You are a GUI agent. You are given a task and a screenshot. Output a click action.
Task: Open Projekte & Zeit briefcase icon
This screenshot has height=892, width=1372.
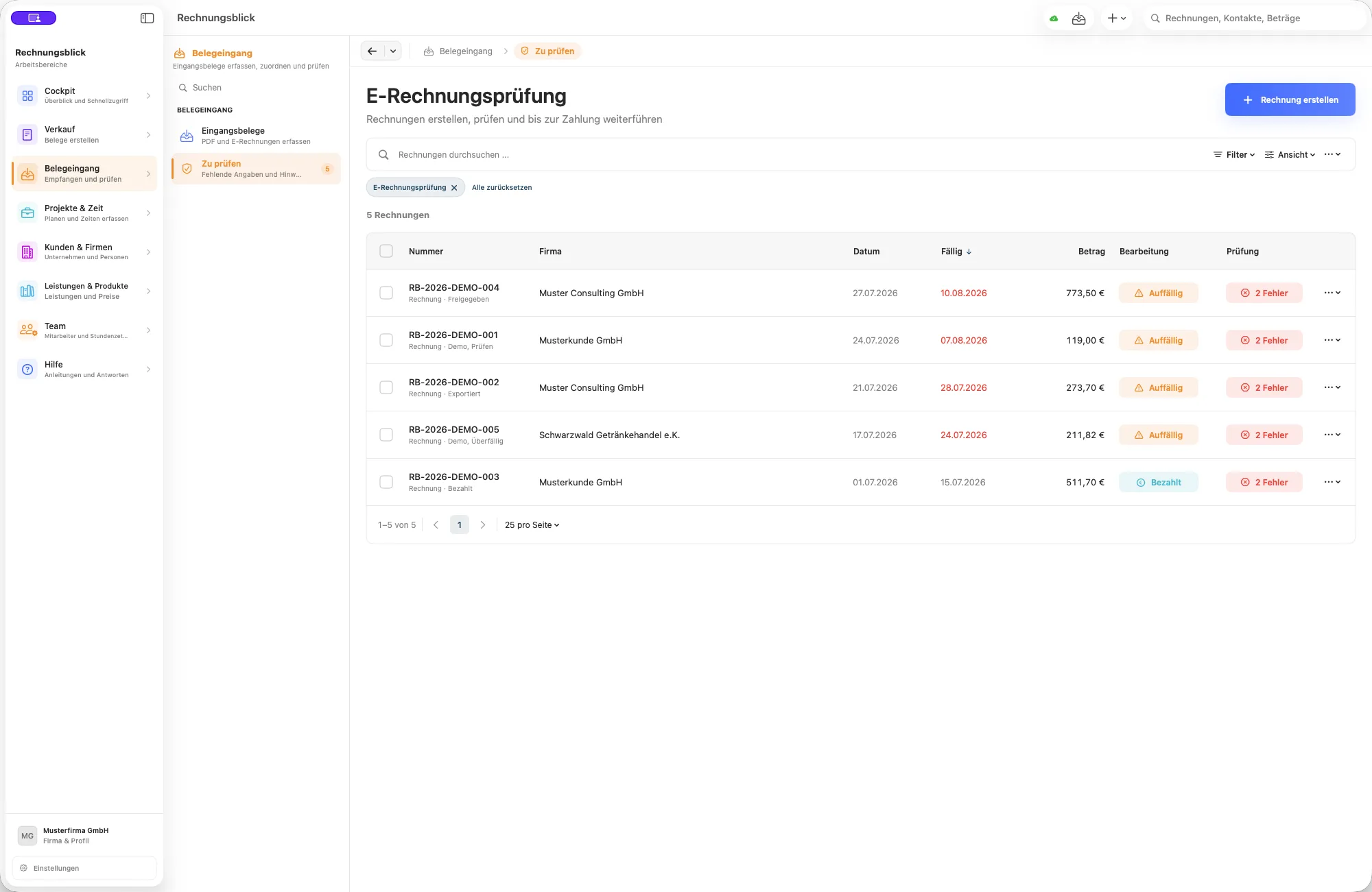click(x=27, y=213)
